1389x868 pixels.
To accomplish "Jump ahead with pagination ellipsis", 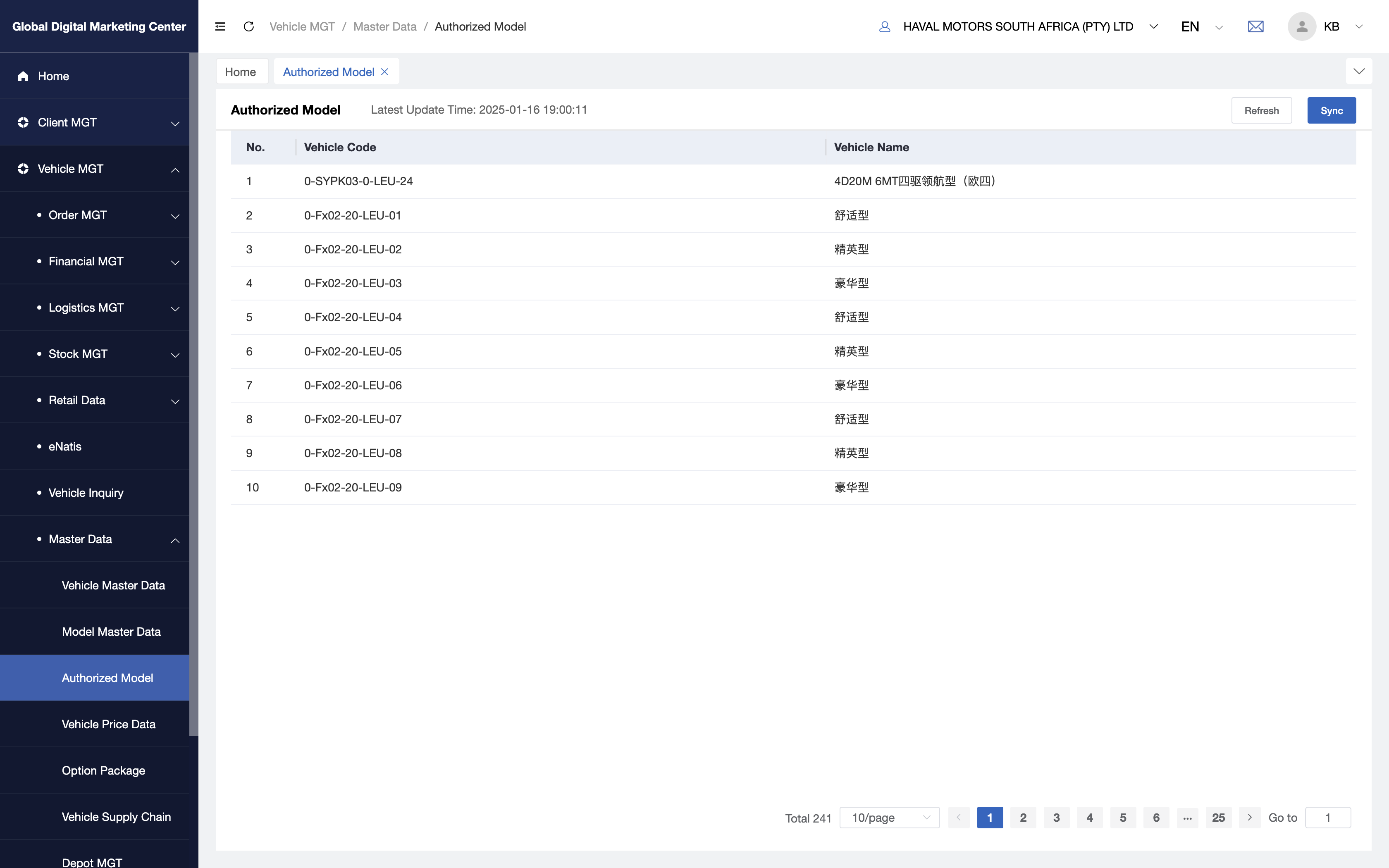I will (1188, 818).
